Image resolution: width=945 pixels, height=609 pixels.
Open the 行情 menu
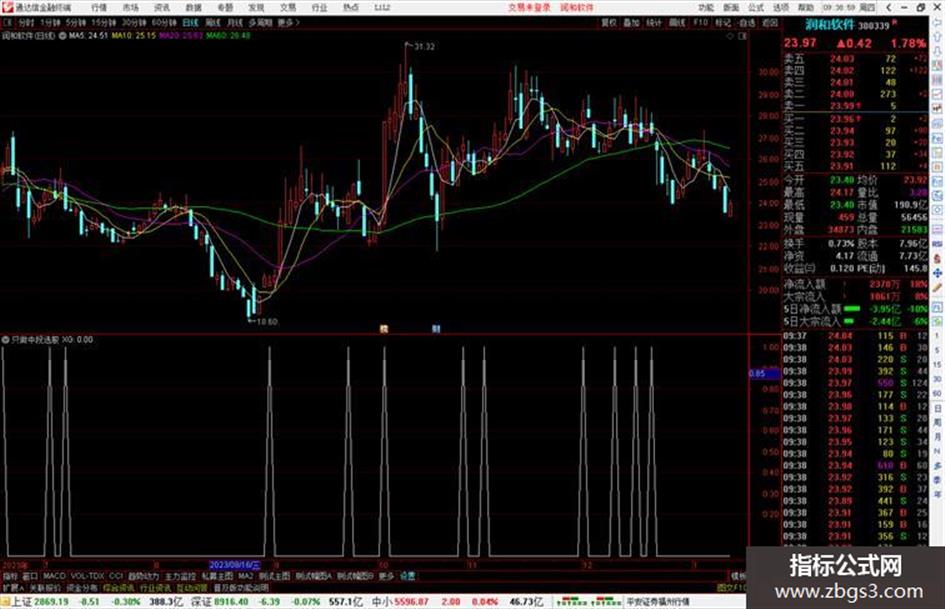click(x=99, y=8)
